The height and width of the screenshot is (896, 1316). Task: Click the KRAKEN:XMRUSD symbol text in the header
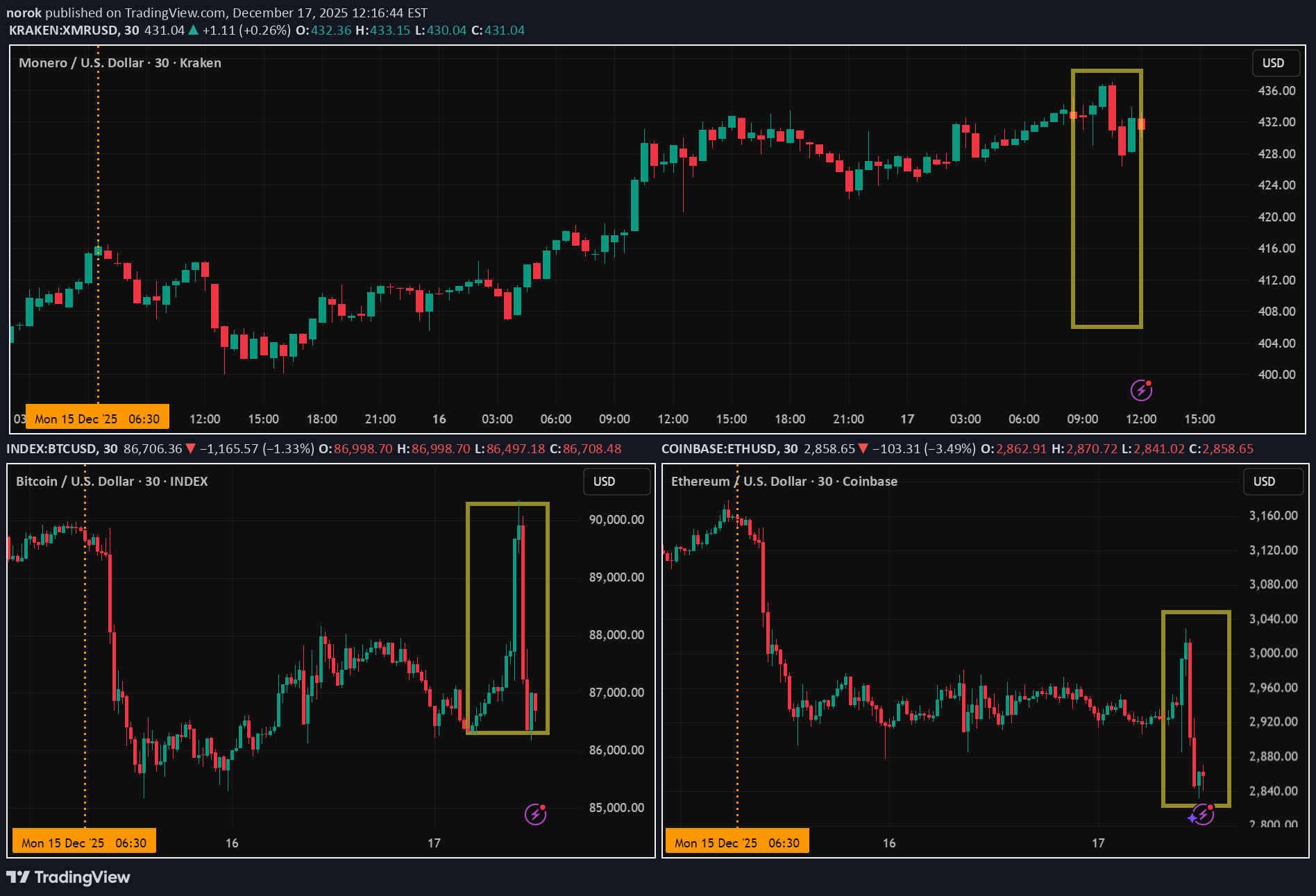tap(64, 31)
